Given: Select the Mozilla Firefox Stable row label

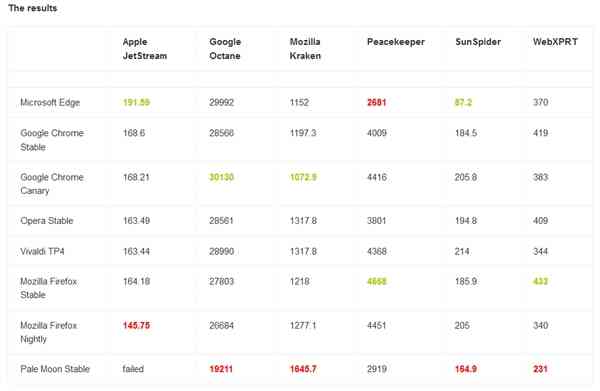Looking at the screenshot, I should (49, 288).
